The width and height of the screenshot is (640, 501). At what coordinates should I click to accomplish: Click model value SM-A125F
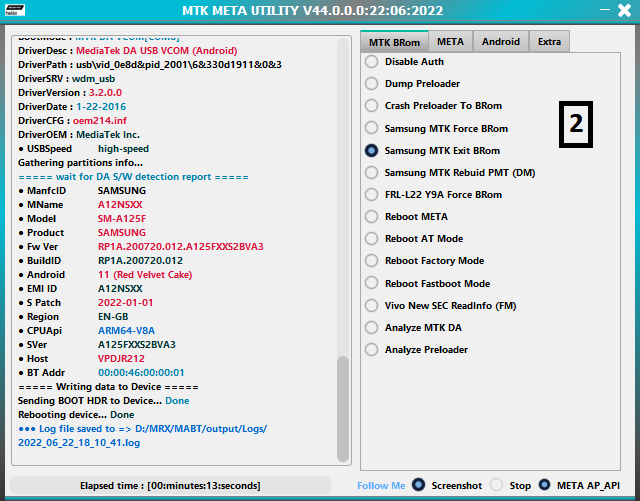point(122,219)
